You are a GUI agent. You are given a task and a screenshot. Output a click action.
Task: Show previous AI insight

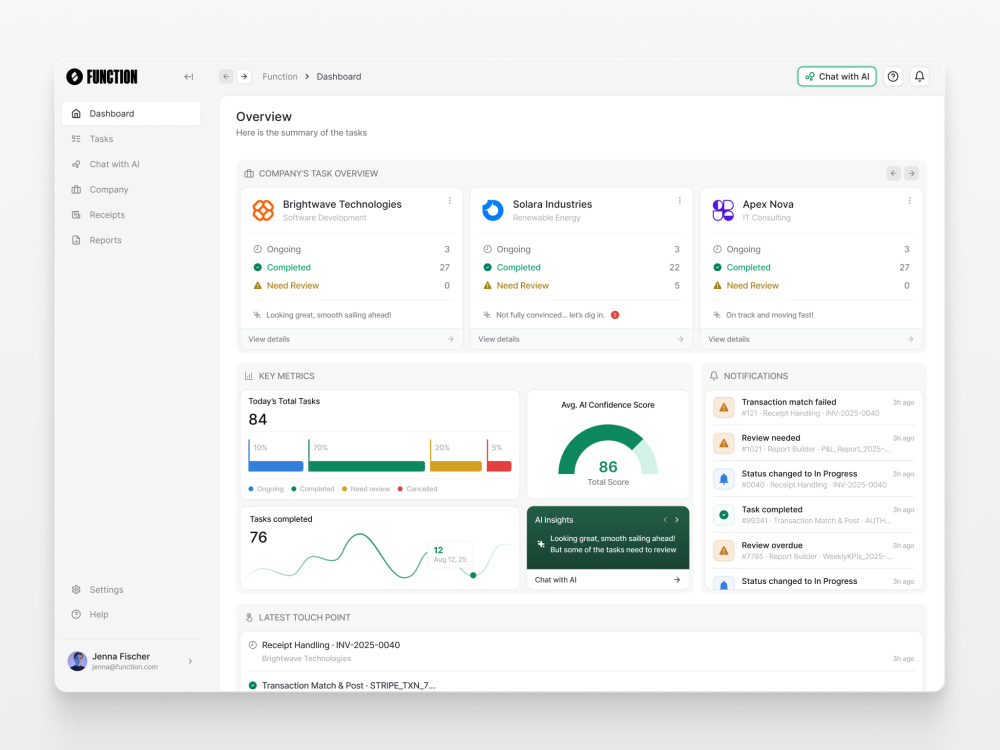[665, 520]
